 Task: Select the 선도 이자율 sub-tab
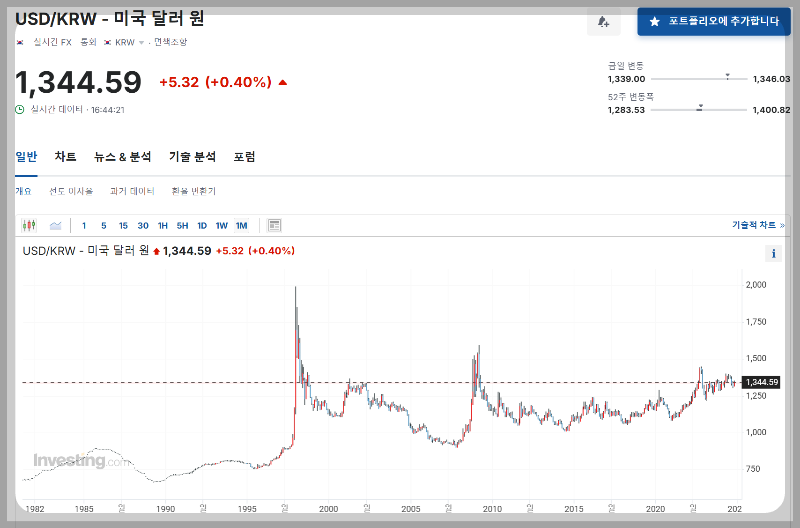(71, 191)
